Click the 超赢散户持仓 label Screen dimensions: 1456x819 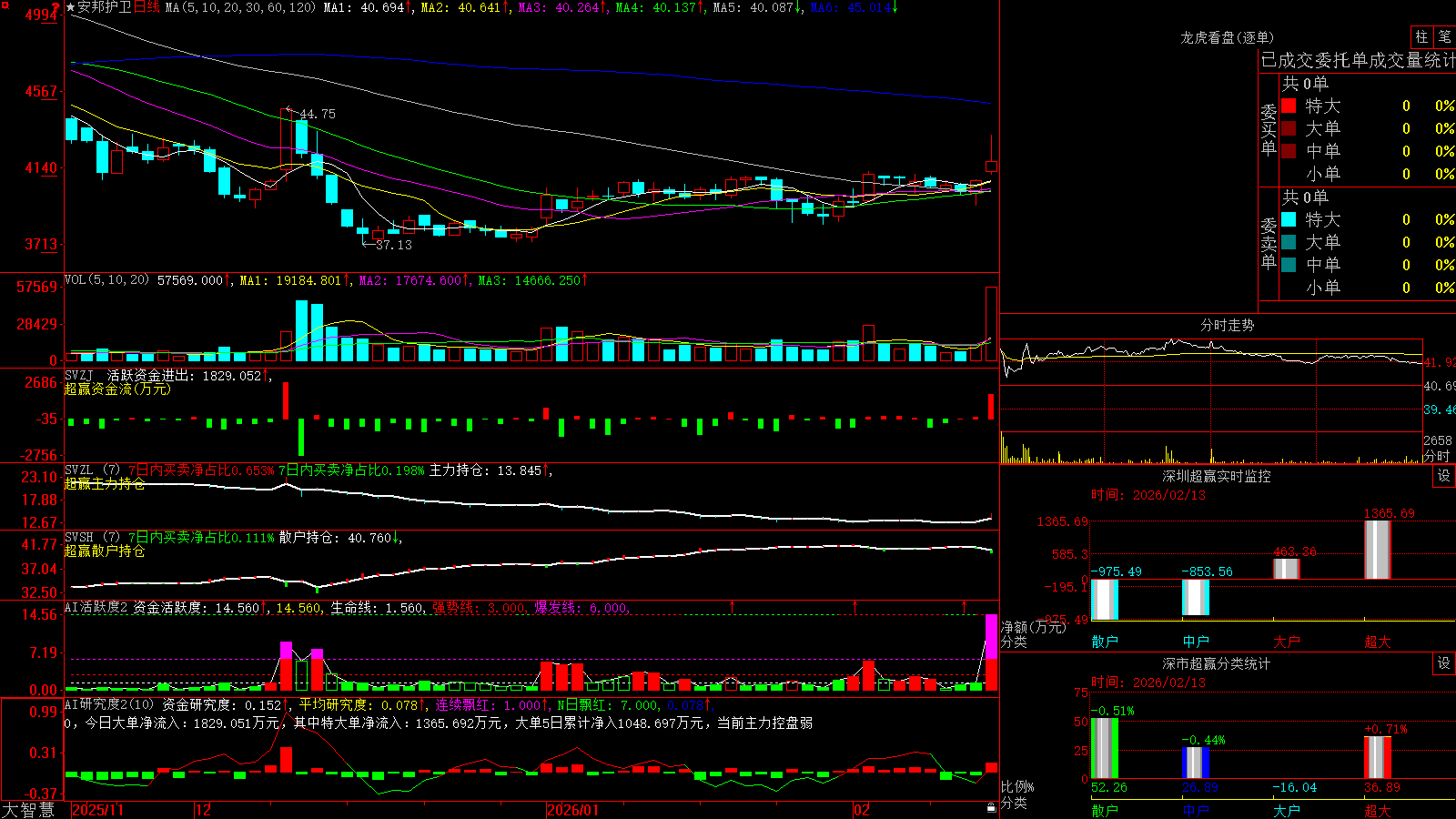[x=105, y=551]
